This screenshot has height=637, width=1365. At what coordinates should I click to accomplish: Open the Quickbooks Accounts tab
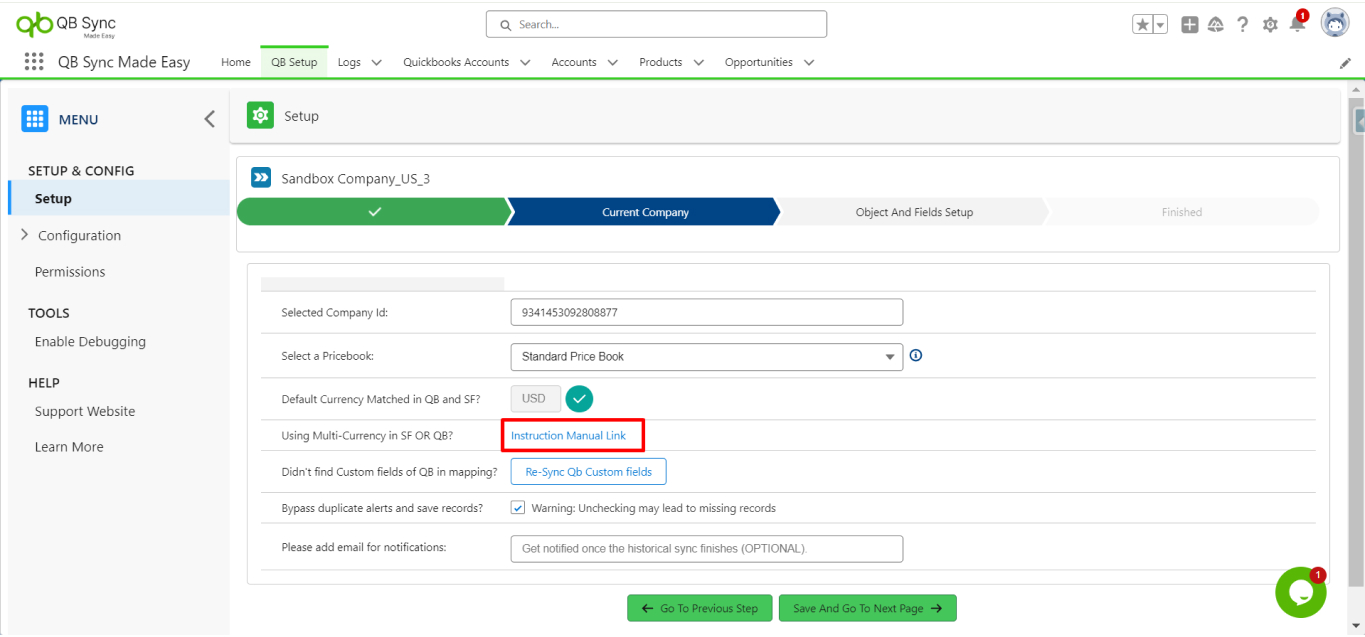[x=456, y=62]
